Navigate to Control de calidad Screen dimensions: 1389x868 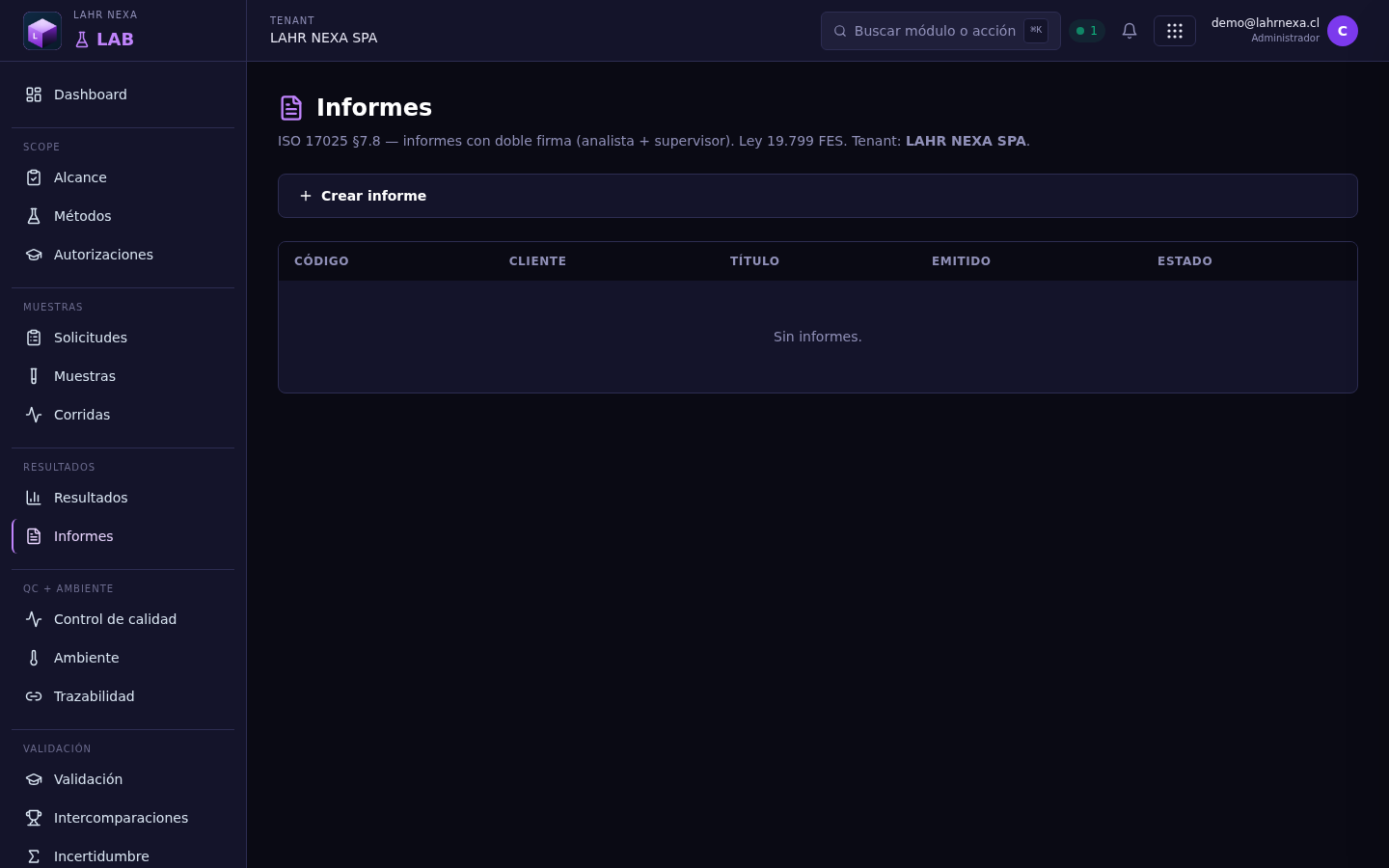pos(123,619)
